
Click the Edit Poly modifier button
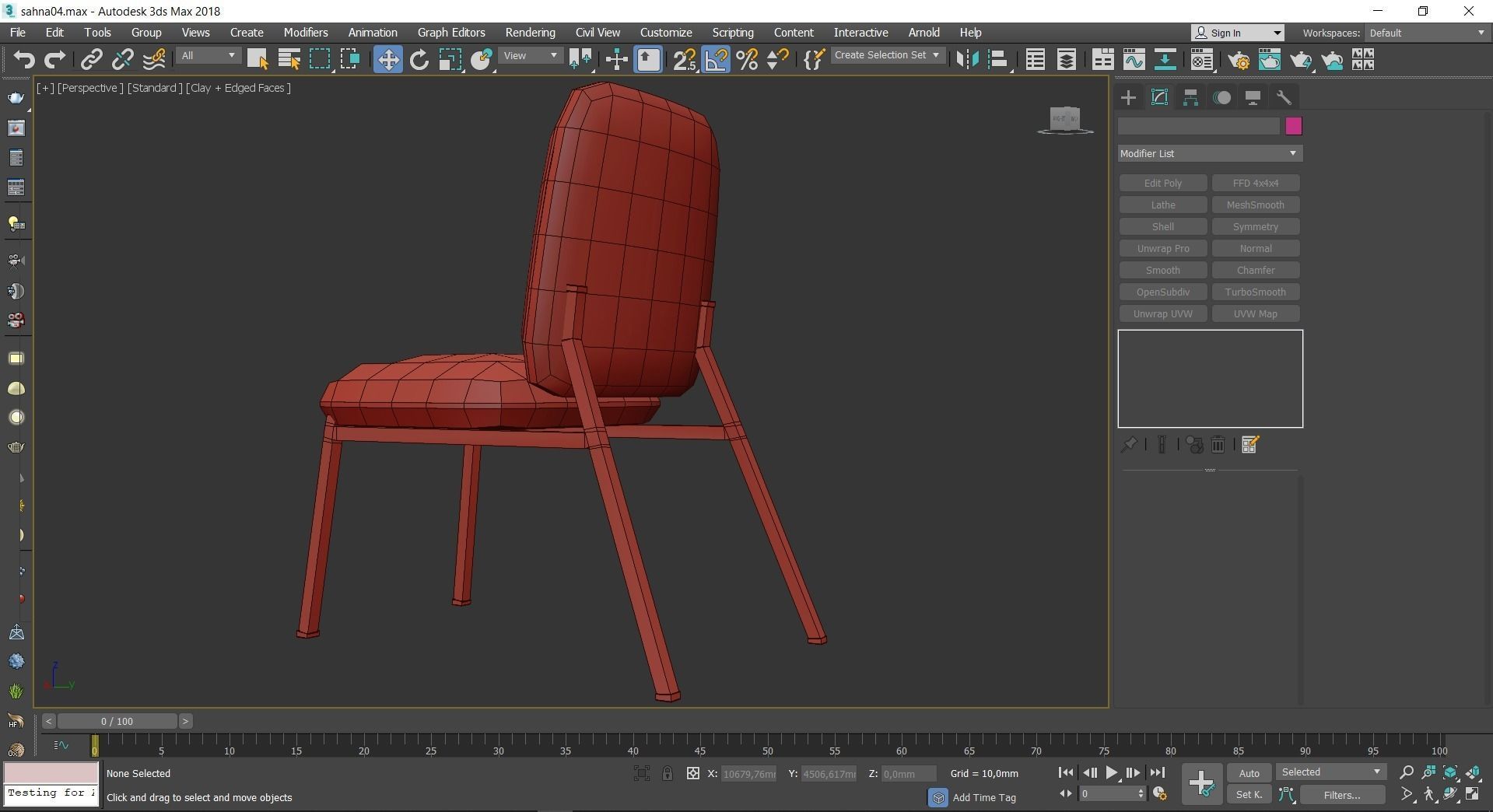(1163, 183)
